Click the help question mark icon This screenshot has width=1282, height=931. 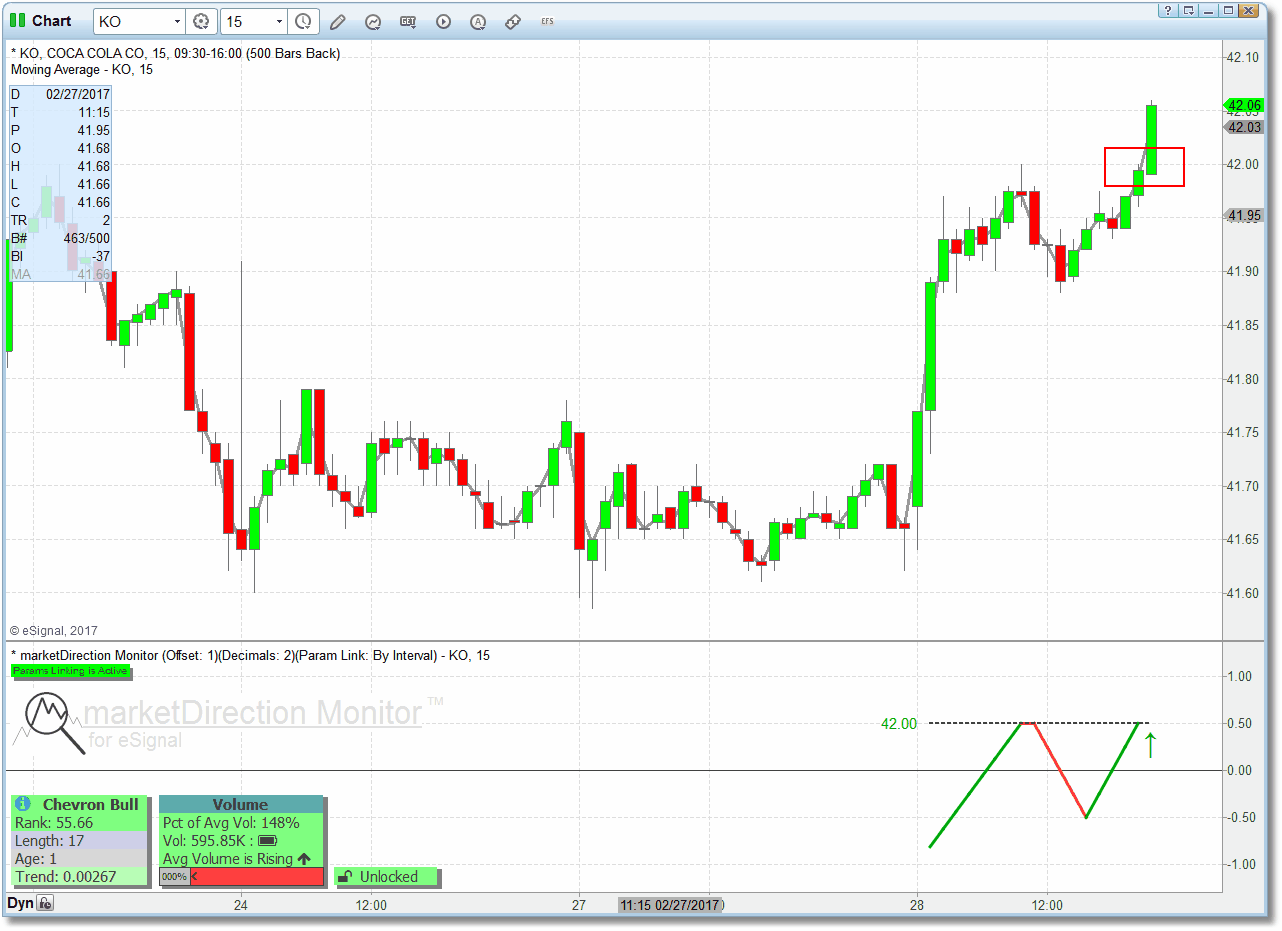click(1167, 10)
